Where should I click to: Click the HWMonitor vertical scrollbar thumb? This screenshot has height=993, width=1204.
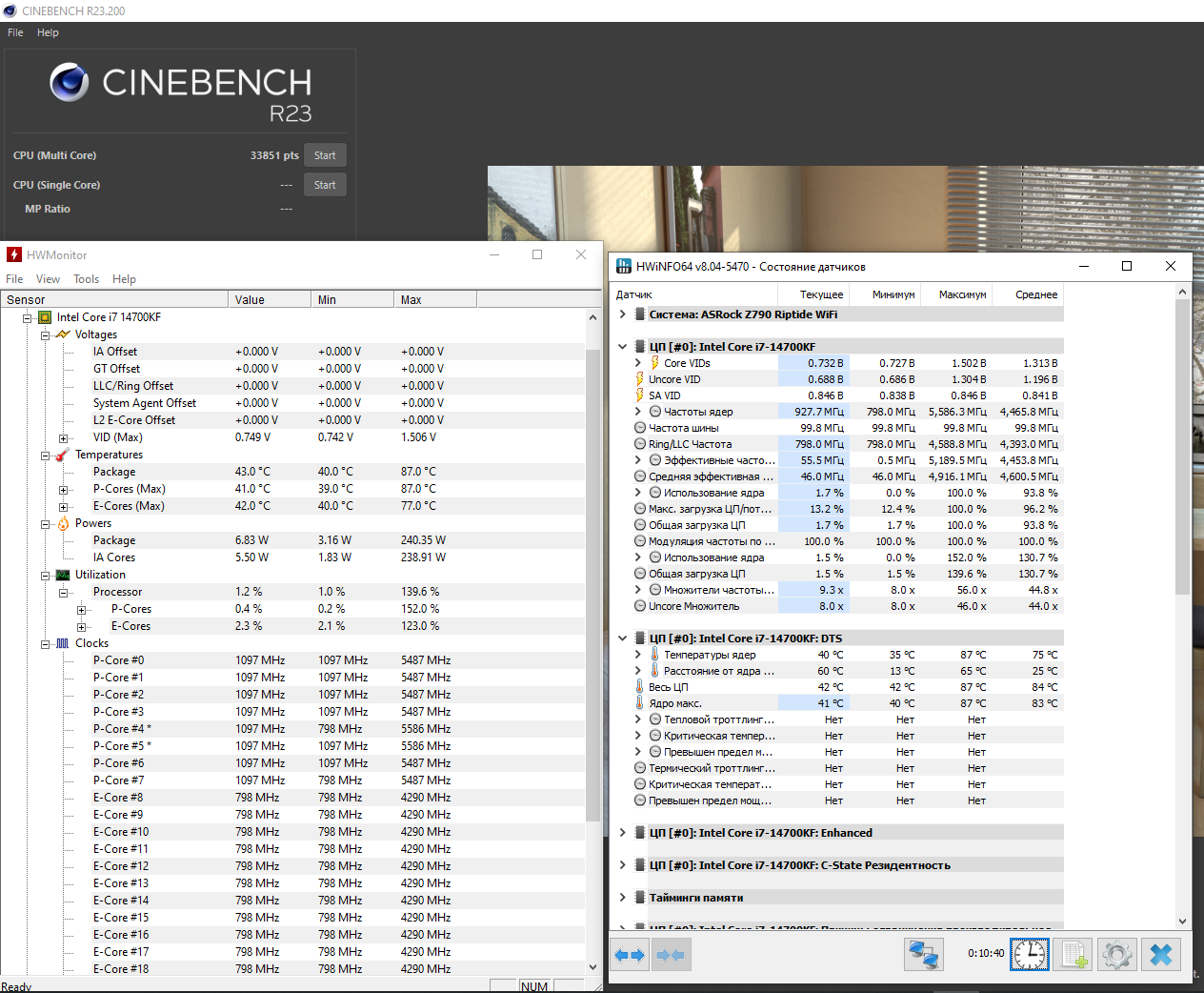[592, 585]
